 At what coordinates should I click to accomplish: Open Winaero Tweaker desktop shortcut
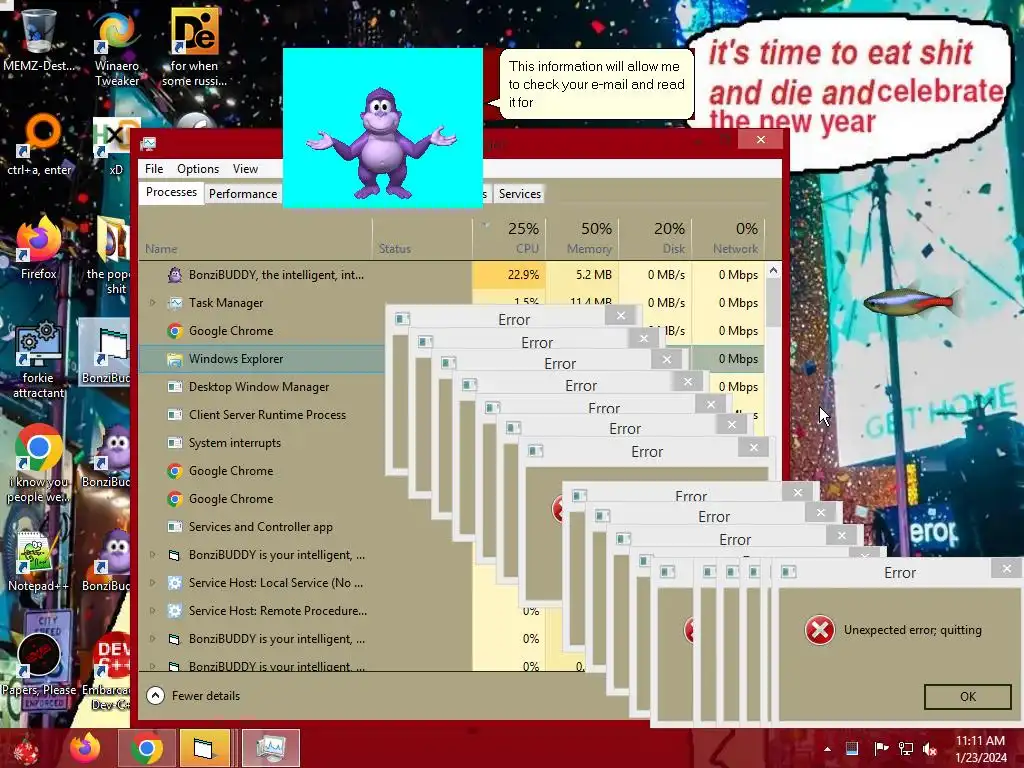click(116, 47)
